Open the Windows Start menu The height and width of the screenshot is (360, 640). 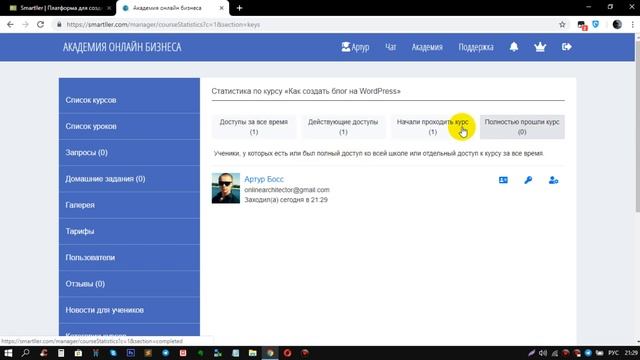click(8, 353)
